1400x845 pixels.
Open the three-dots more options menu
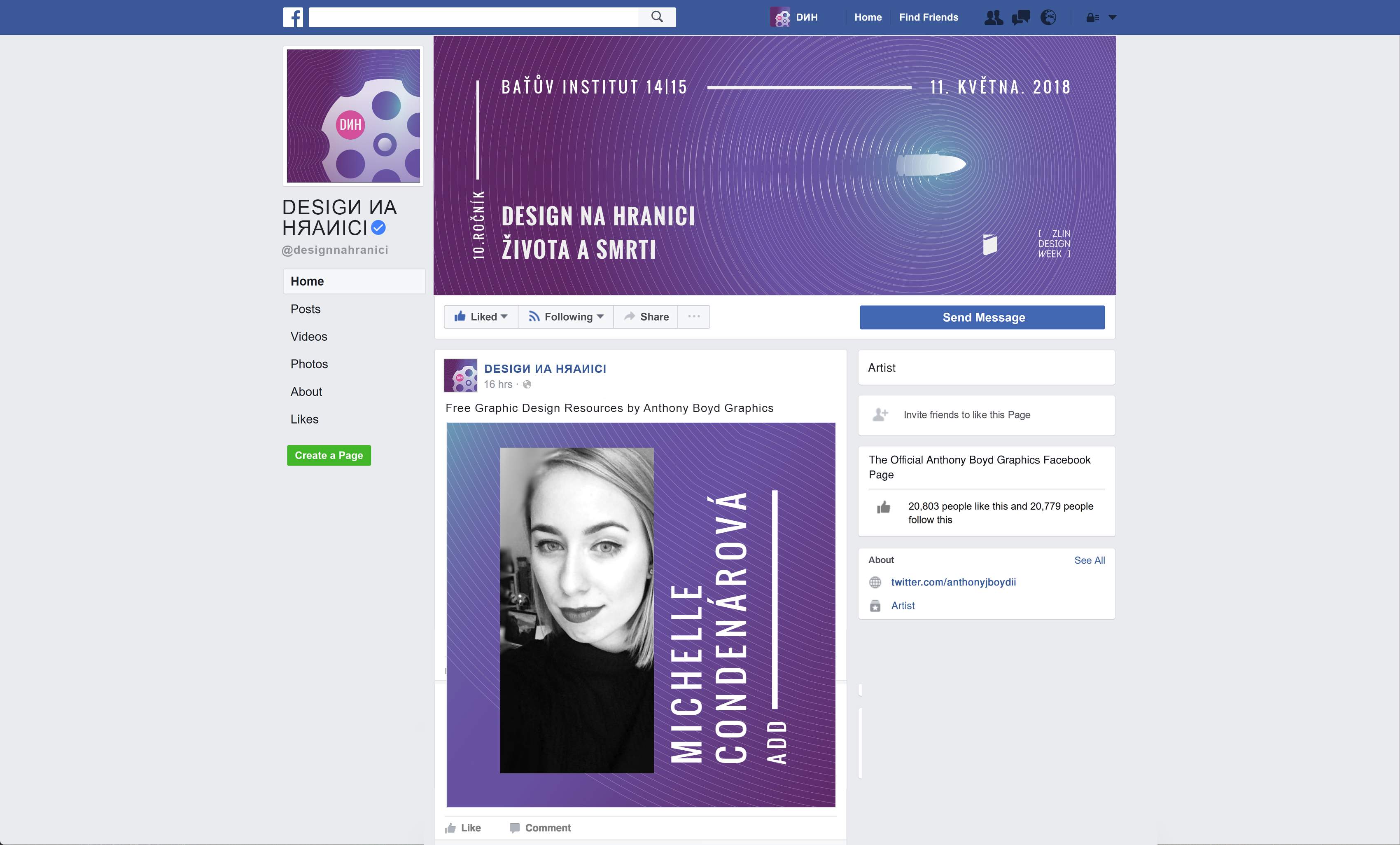tap(694, 317)
